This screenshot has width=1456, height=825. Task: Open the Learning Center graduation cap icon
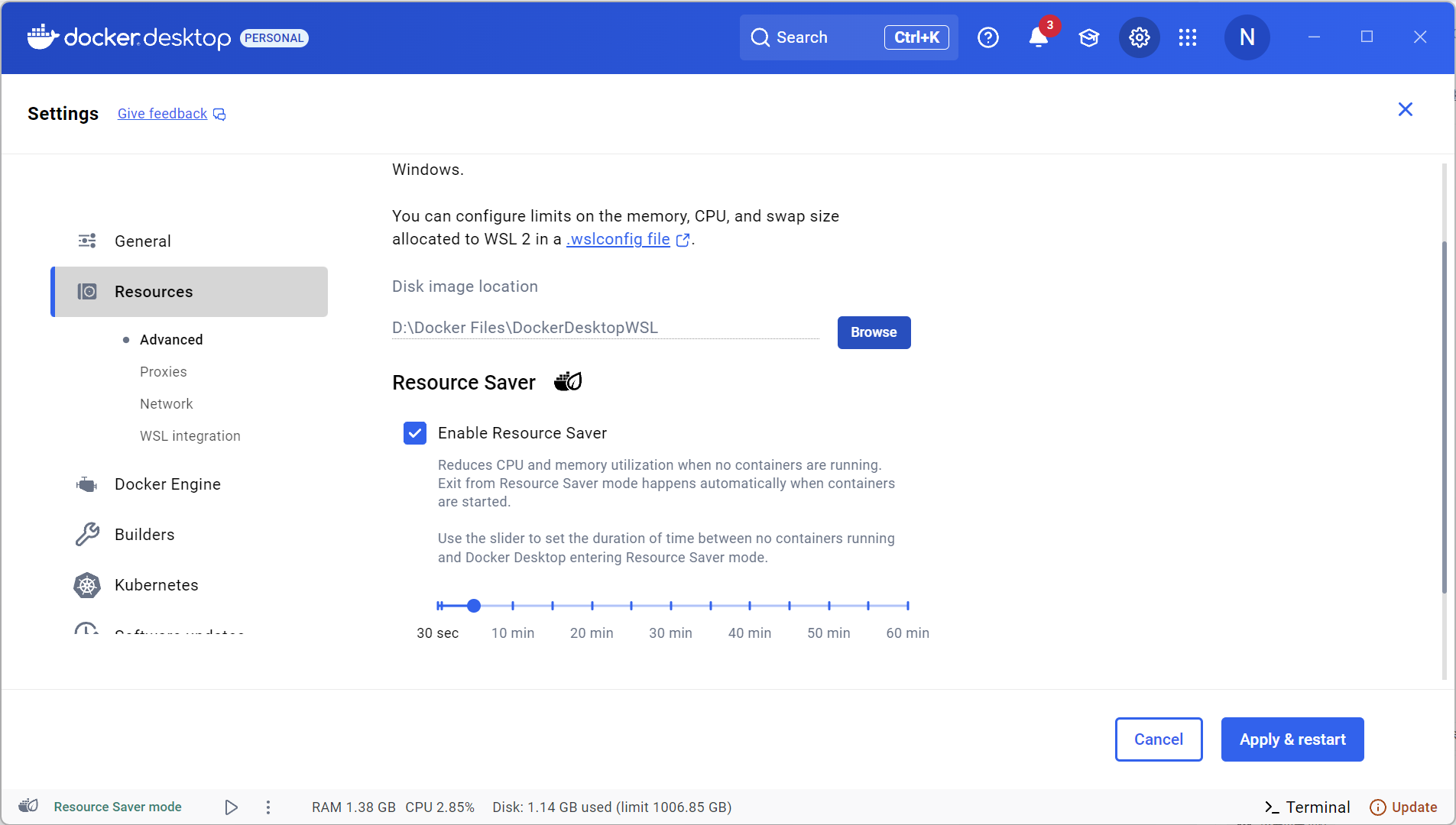1088,37
